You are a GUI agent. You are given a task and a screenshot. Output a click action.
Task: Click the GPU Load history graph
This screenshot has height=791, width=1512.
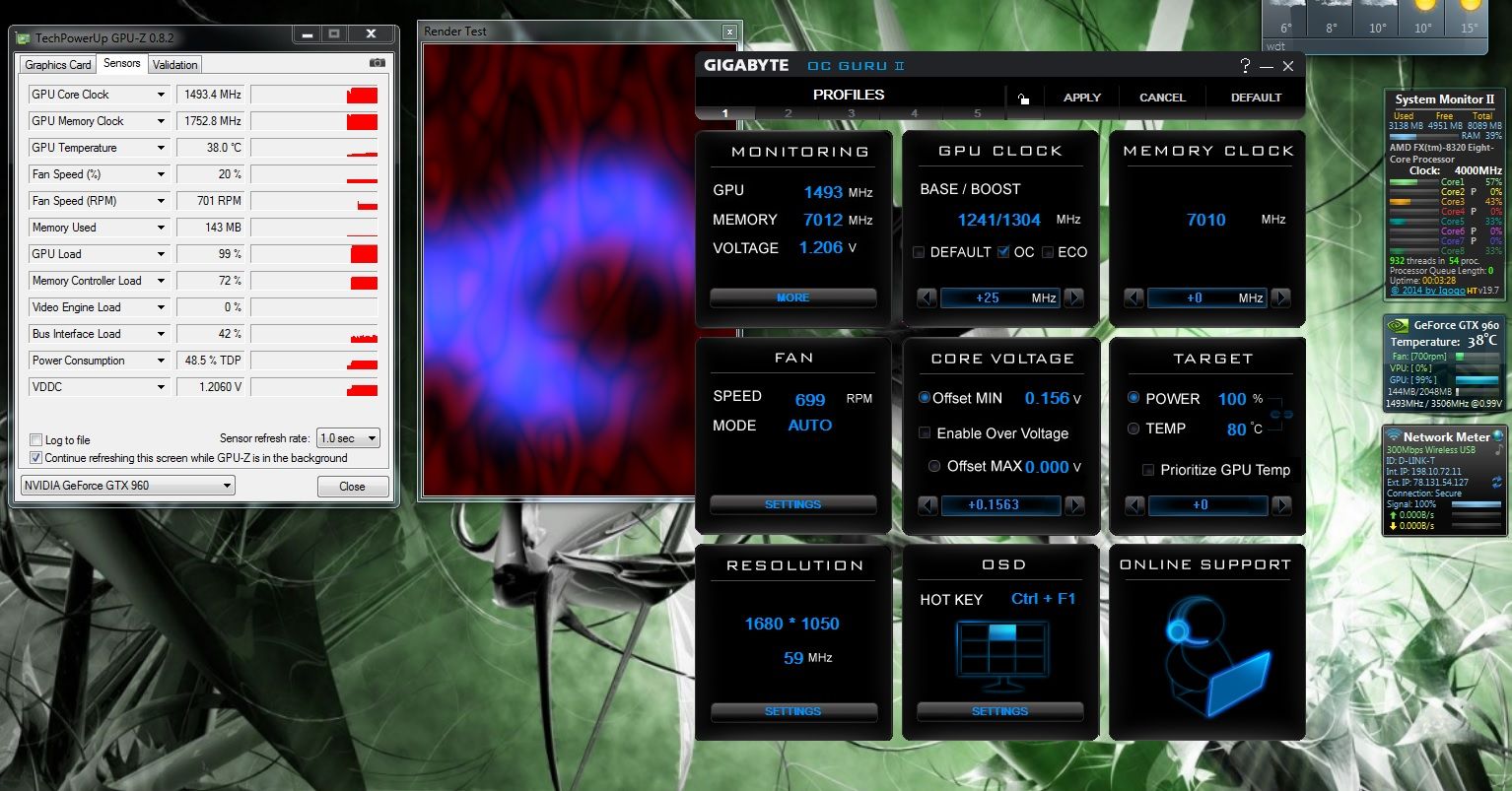314,254
